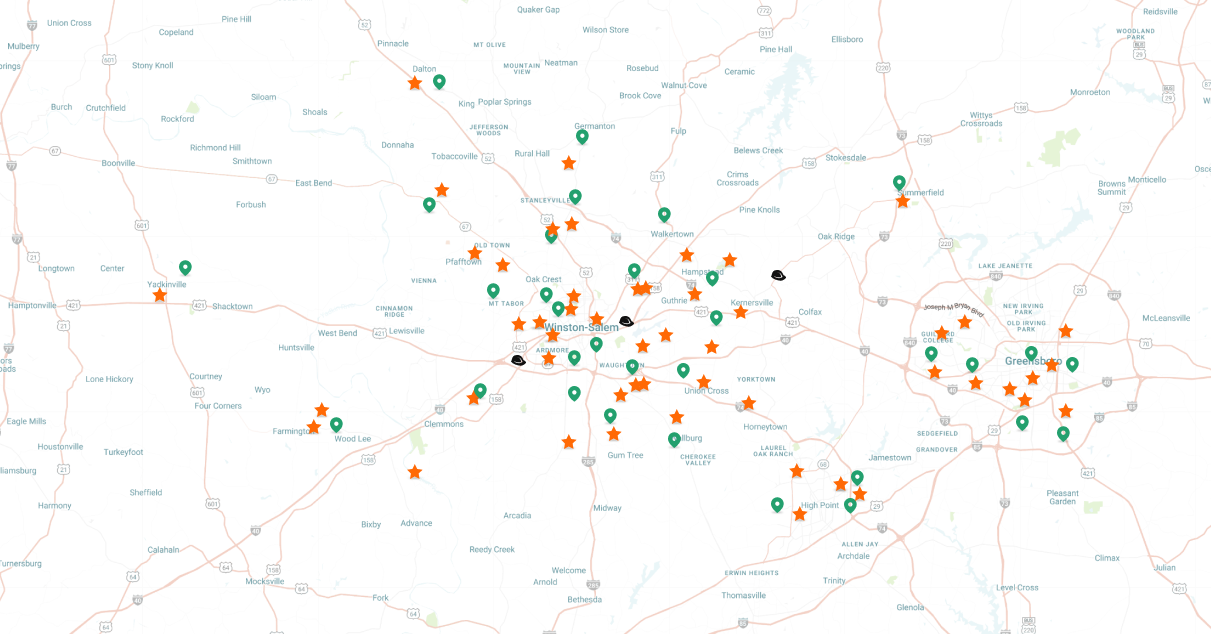Image resolution: width=1218 pixels, height=634 pixels.
Task: Open the green pin above Wood Lee
Action: tap(336, 424)
